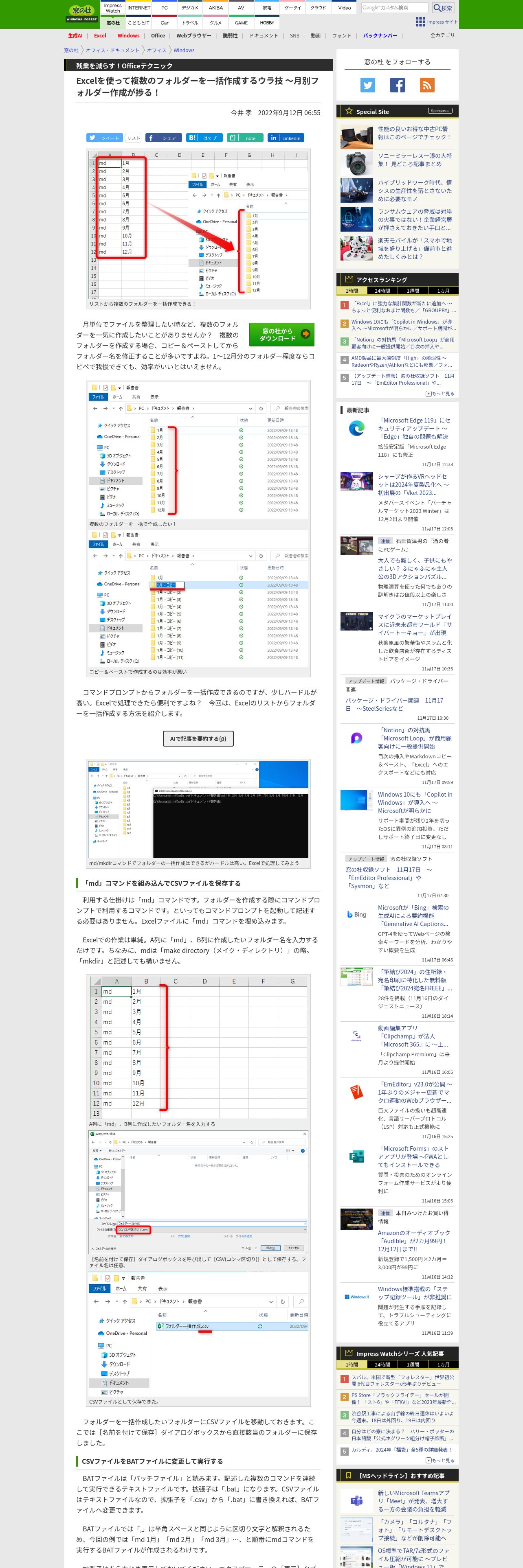Share with the green note button

pos(245,138)
